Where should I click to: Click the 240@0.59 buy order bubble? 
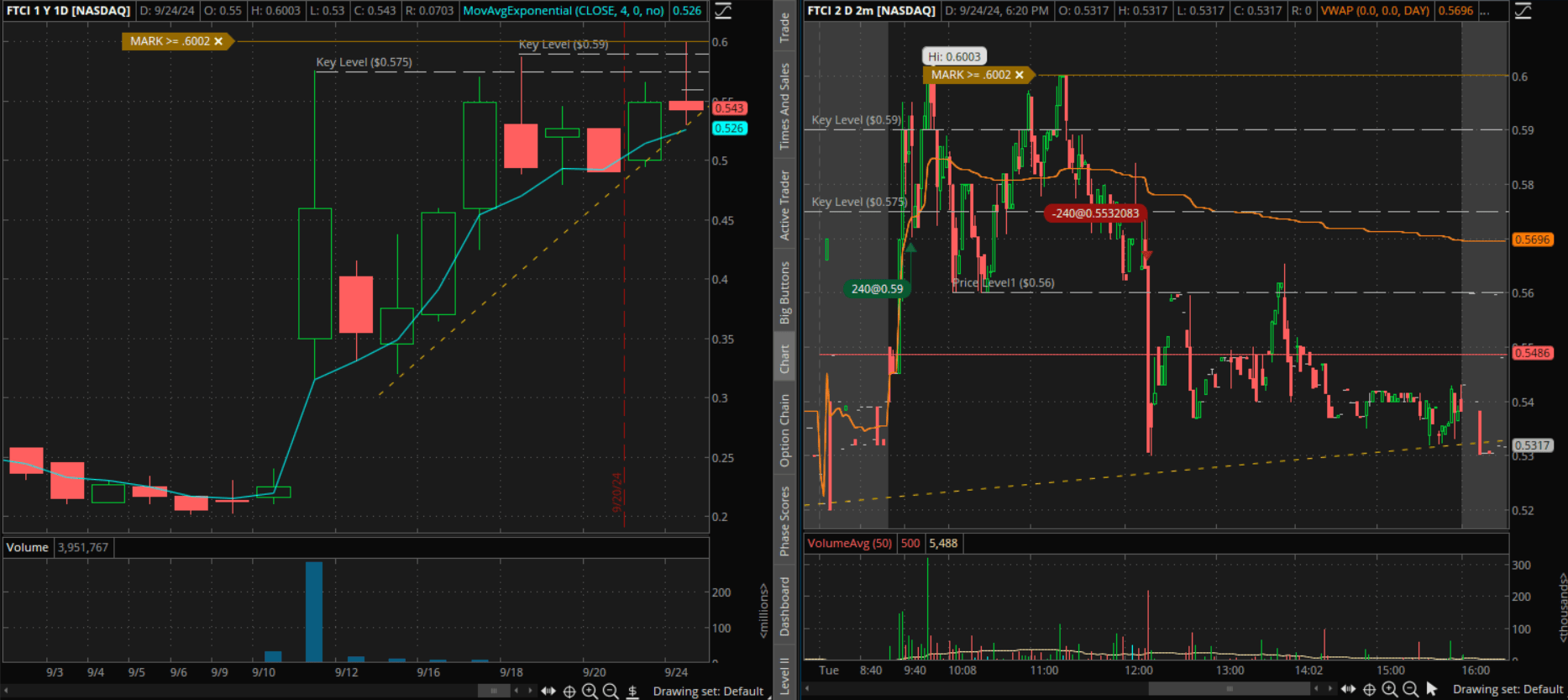coord(877,289)
